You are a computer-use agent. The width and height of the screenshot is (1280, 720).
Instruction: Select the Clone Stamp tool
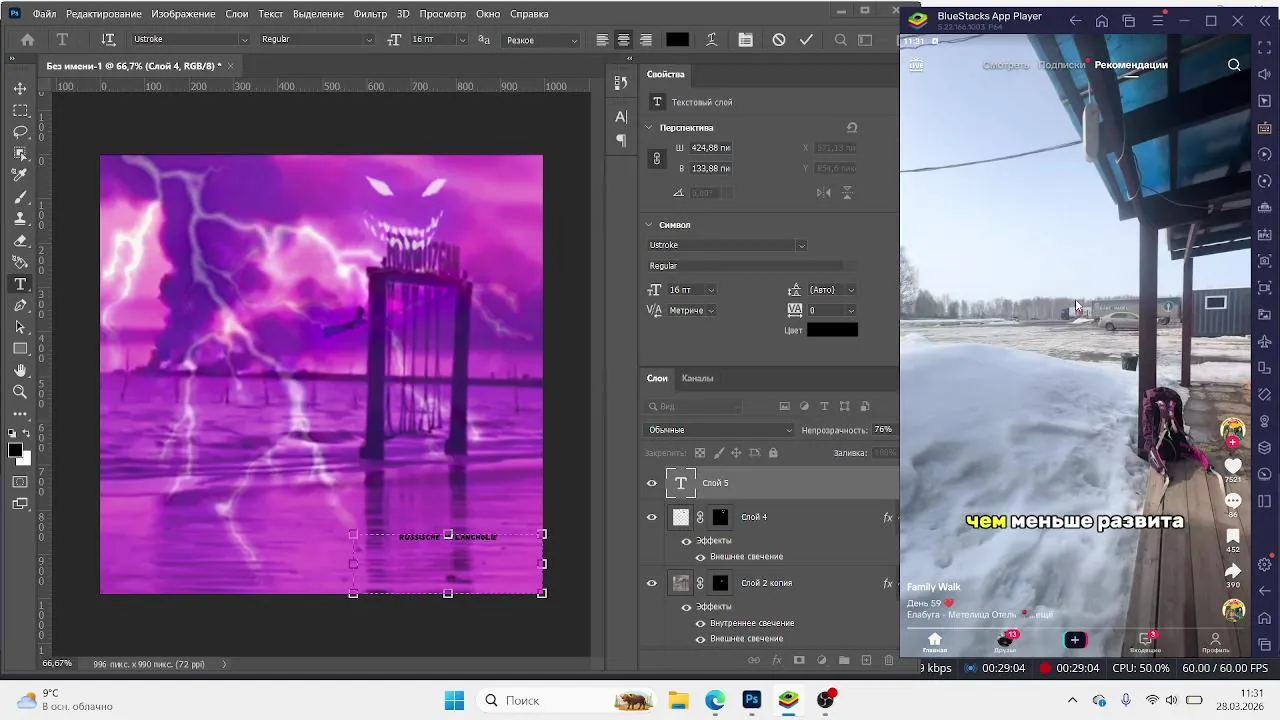[x=20, y=218]
